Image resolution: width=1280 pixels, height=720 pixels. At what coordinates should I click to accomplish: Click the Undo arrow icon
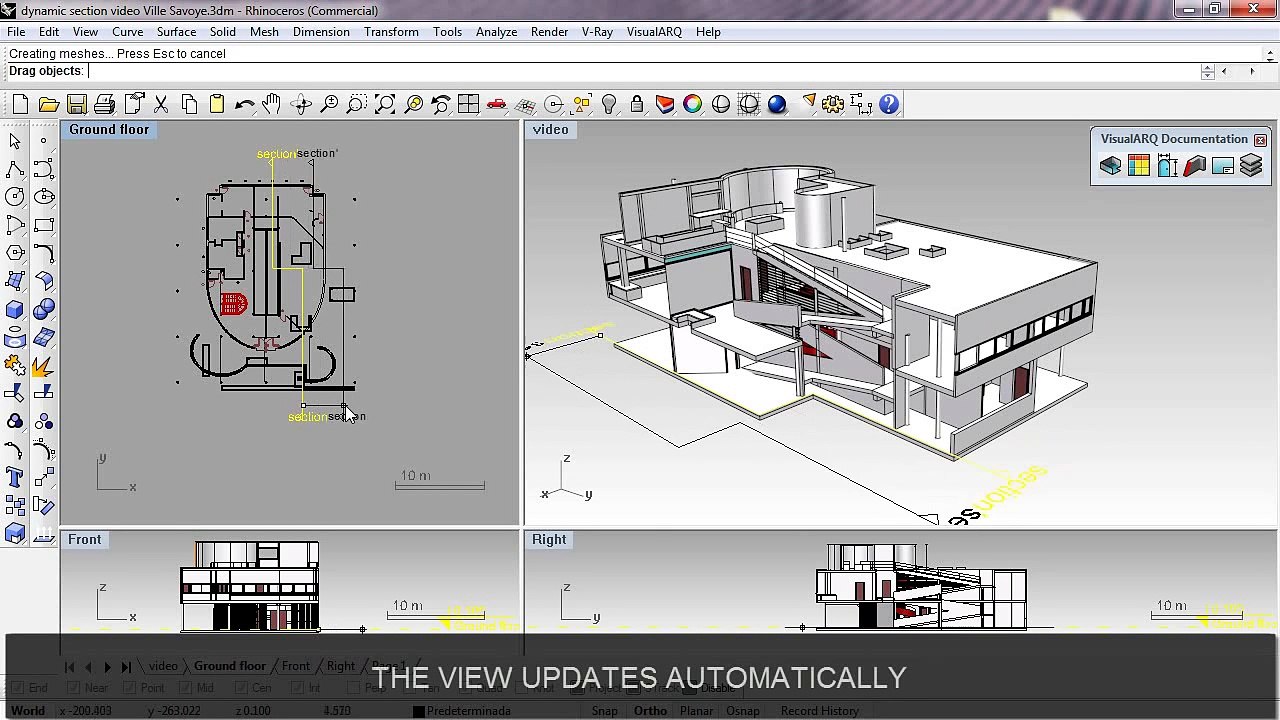click(244, 104)
